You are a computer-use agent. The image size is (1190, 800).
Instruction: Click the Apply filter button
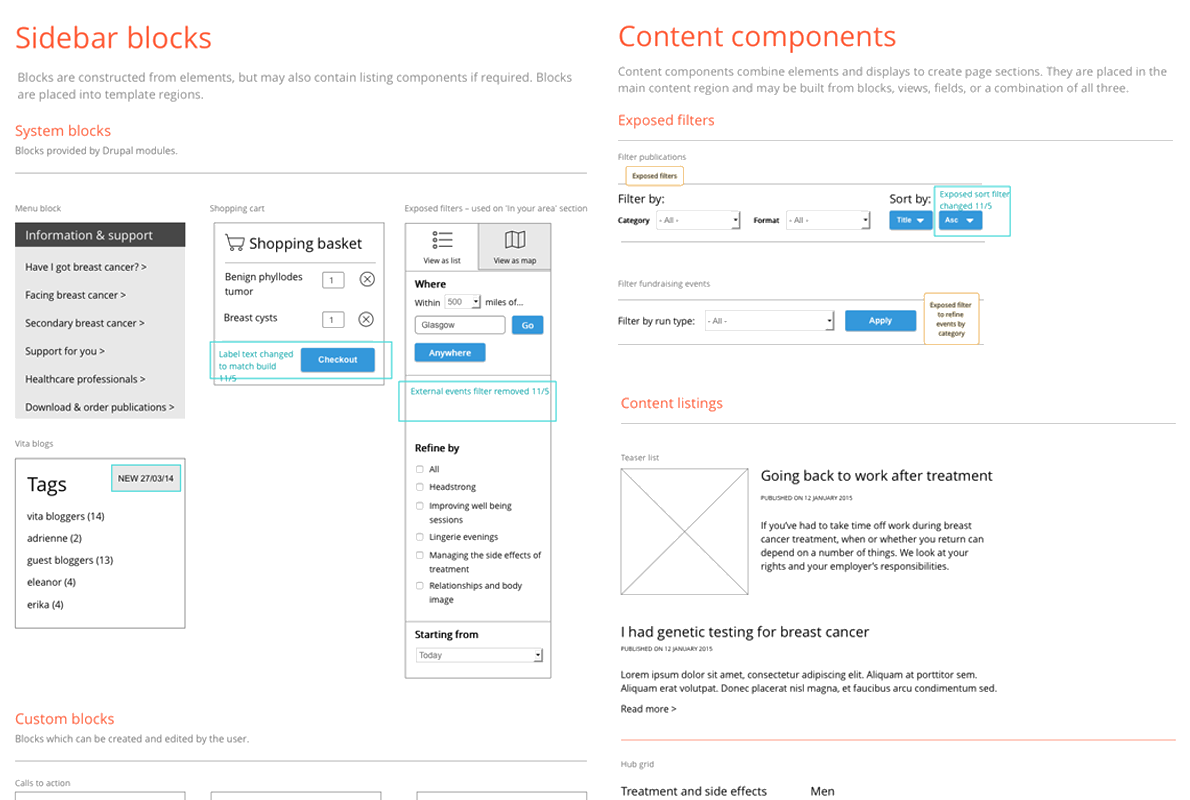click(880, 320)
